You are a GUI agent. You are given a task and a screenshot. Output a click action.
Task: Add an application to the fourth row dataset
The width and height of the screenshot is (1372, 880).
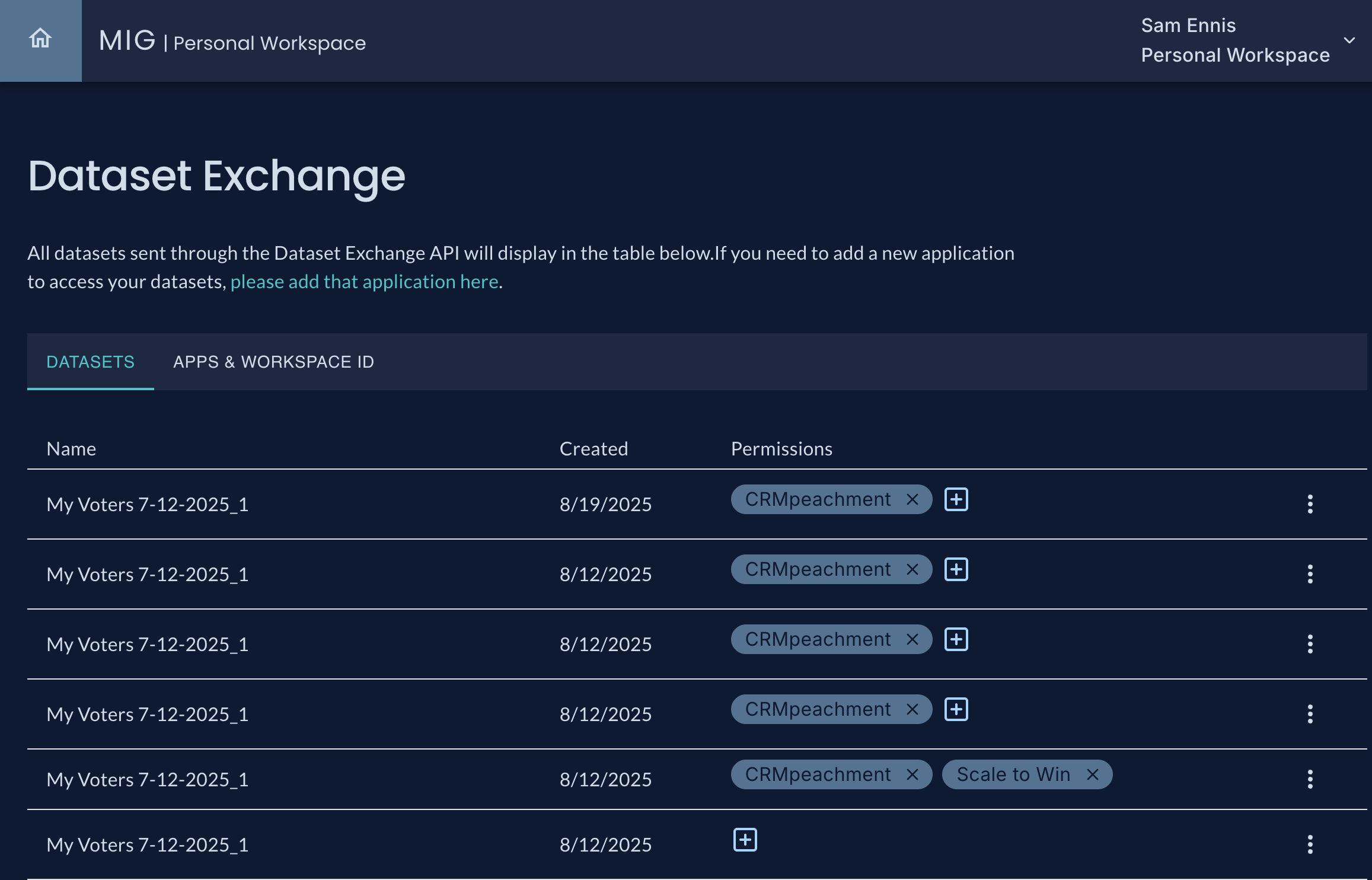point(956,709)
